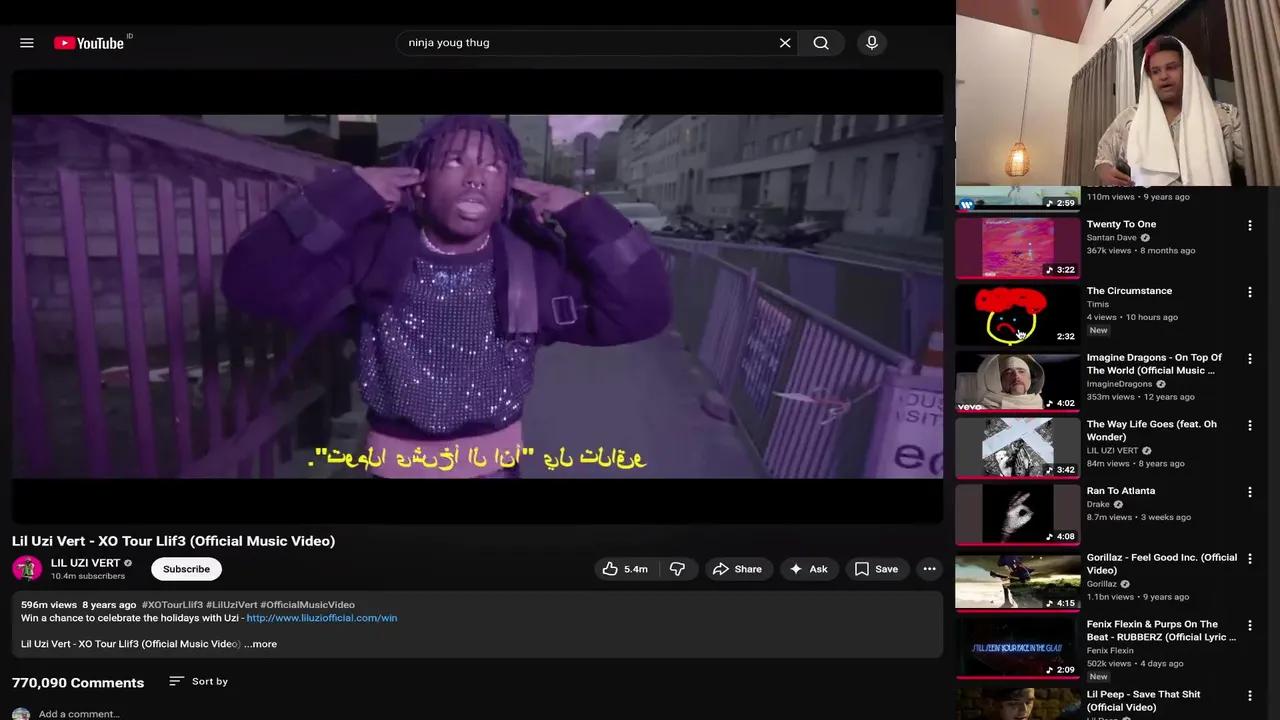Open 'Ran To Atlanta' video title

pos(1121,491)
